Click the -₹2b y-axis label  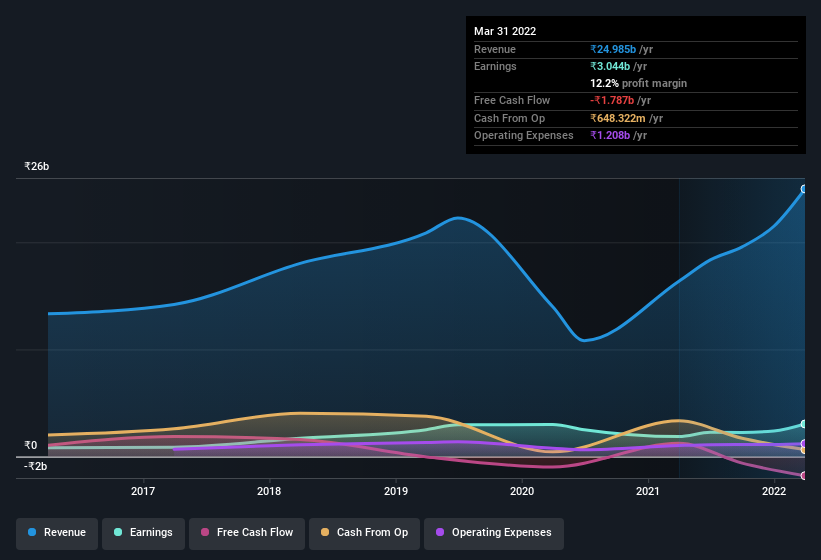pos(36,466)
